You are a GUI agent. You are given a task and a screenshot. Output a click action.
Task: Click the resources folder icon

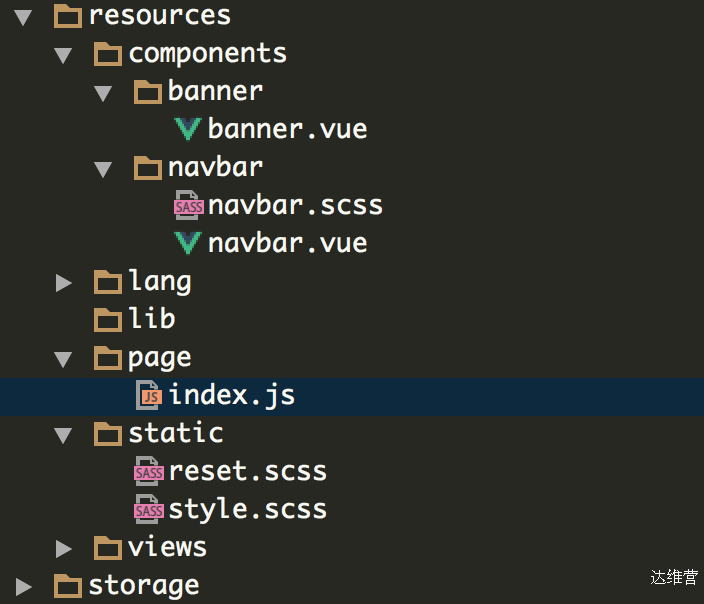[x=68, y=16]
